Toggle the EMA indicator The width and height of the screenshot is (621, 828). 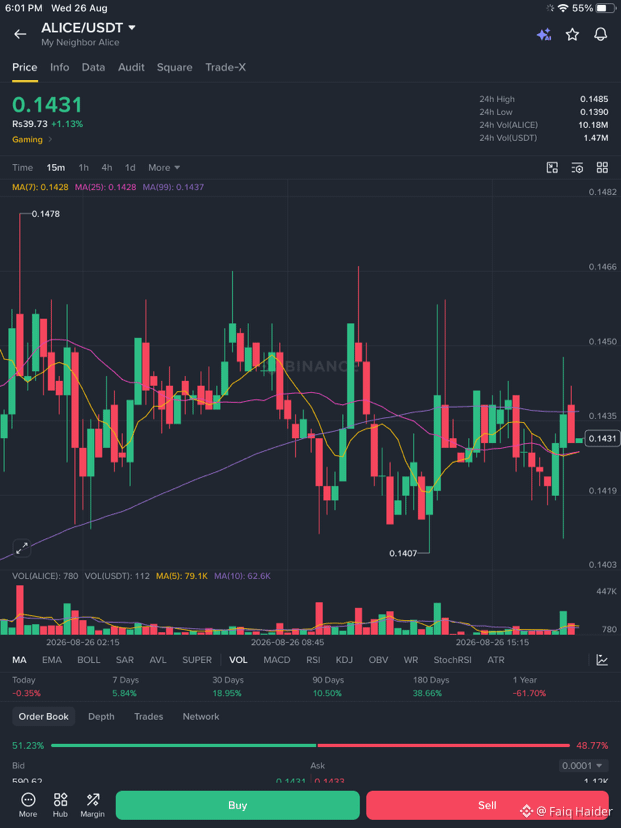[x=52, y=660]
